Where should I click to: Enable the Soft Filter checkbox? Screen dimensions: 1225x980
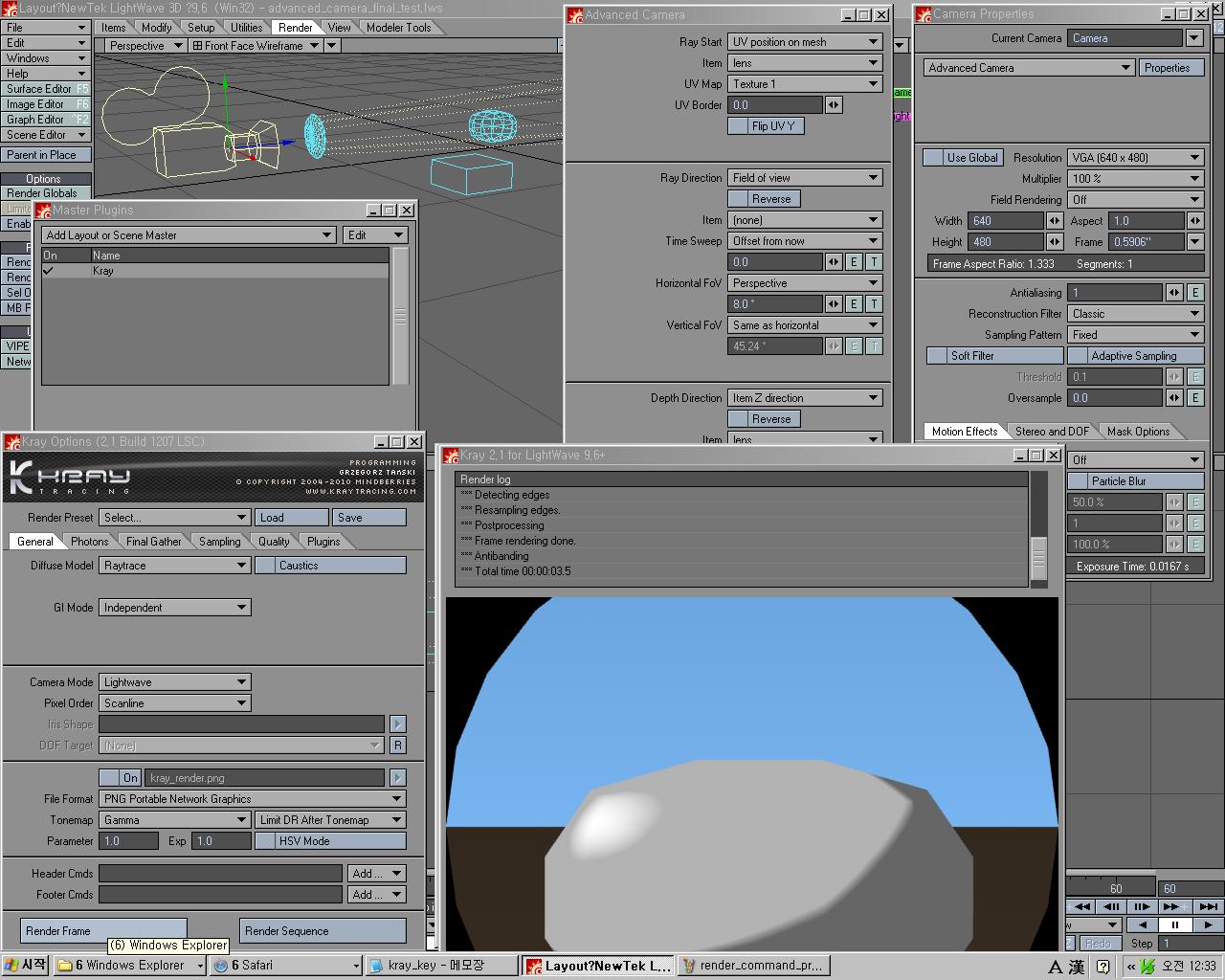tap(937, 356)
